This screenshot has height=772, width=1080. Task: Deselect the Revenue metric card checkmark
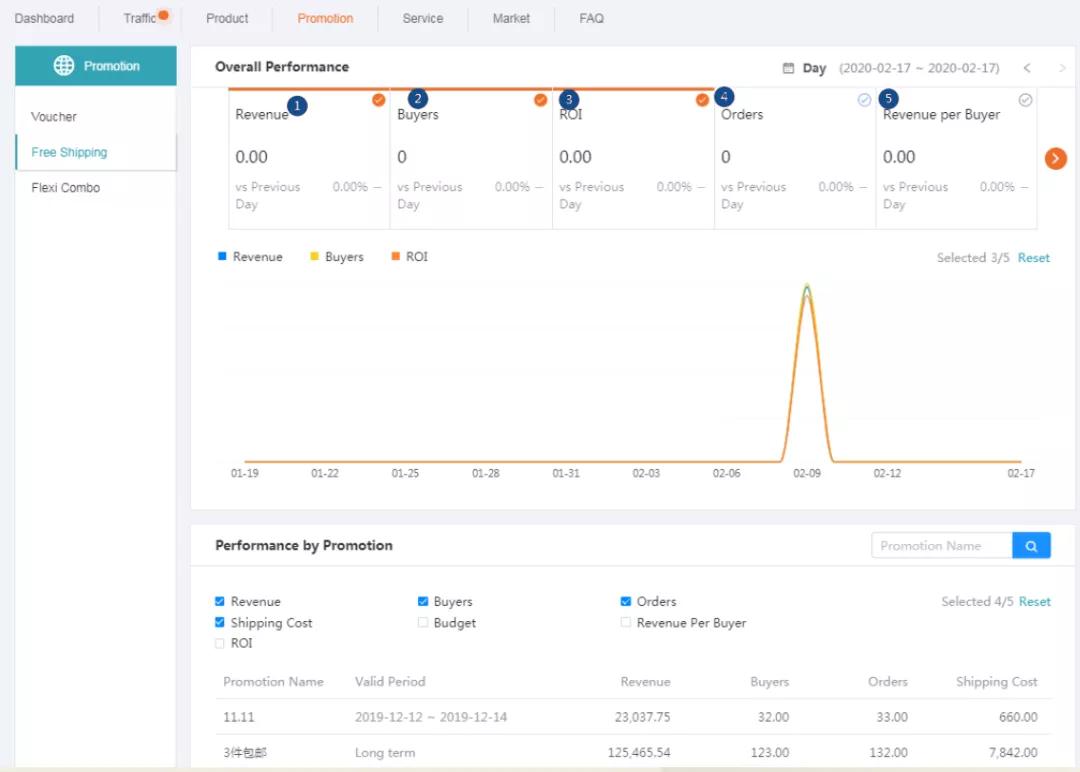(x=379, y=100)
